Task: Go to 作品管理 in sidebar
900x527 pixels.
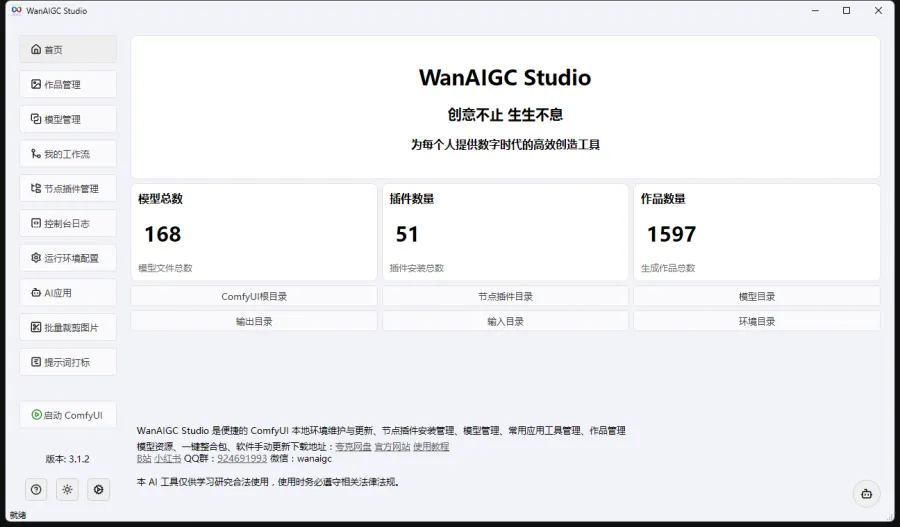Action: tap(68, 84)
